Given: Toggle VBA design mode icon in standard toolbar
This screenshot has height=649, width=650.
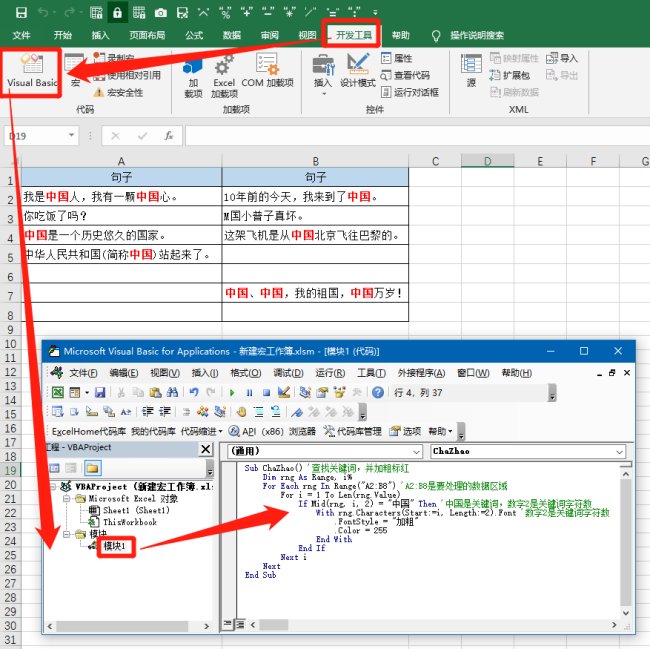Looking at the screenshot, I should tap(284, 392).
